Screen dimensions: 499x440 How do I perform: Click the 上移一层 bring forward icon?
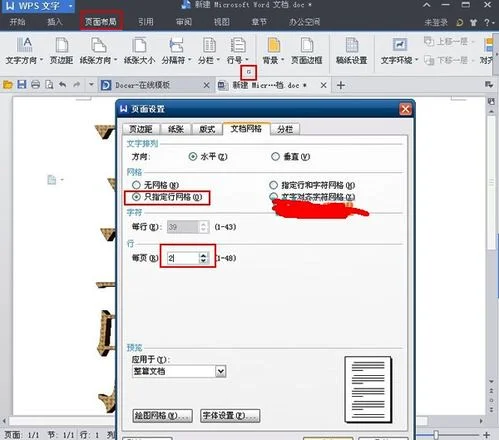tap(429, 41)
